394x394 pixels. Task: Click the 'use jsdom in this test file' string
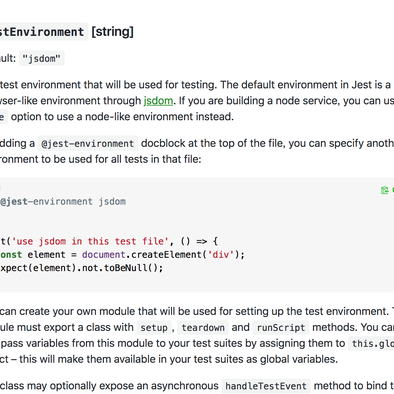pos(90,241)
